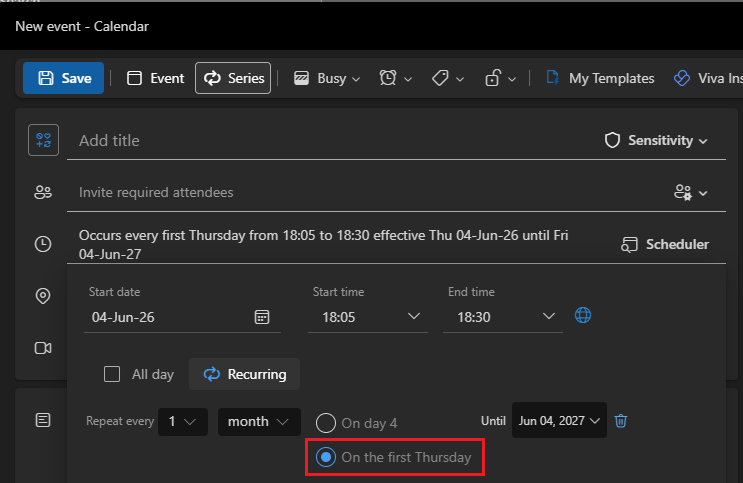
Task: Switch to single Event mode
Action: click(x=155, y=78)
